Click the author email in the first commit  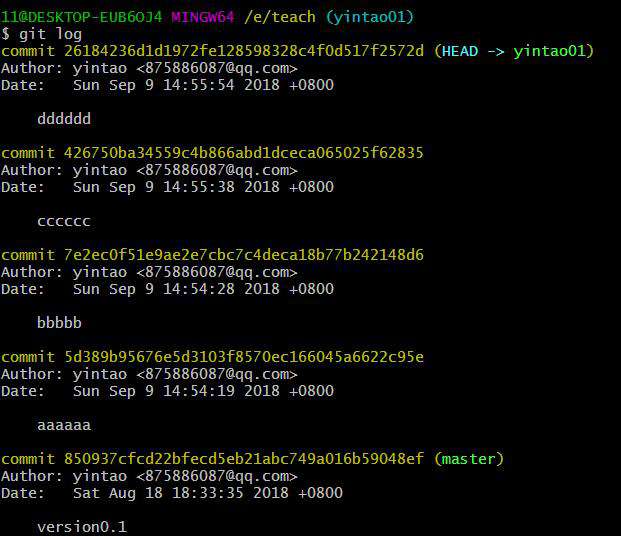217,68
